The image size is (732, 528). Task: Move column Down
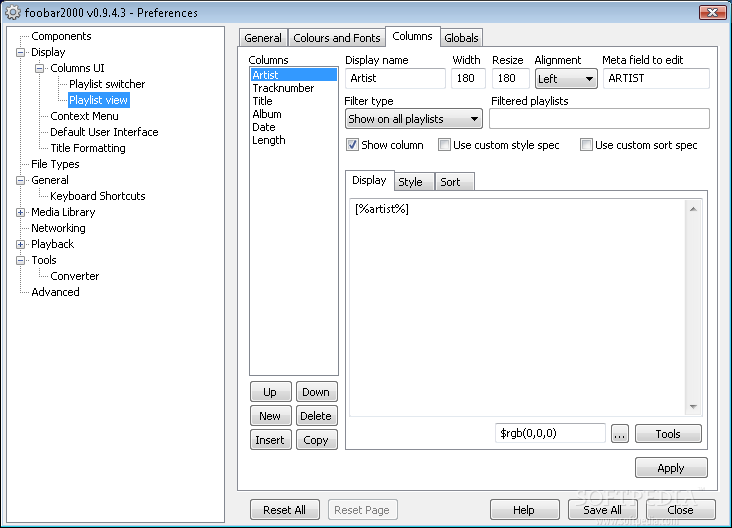pyautogui.click(x=316, y=392)
